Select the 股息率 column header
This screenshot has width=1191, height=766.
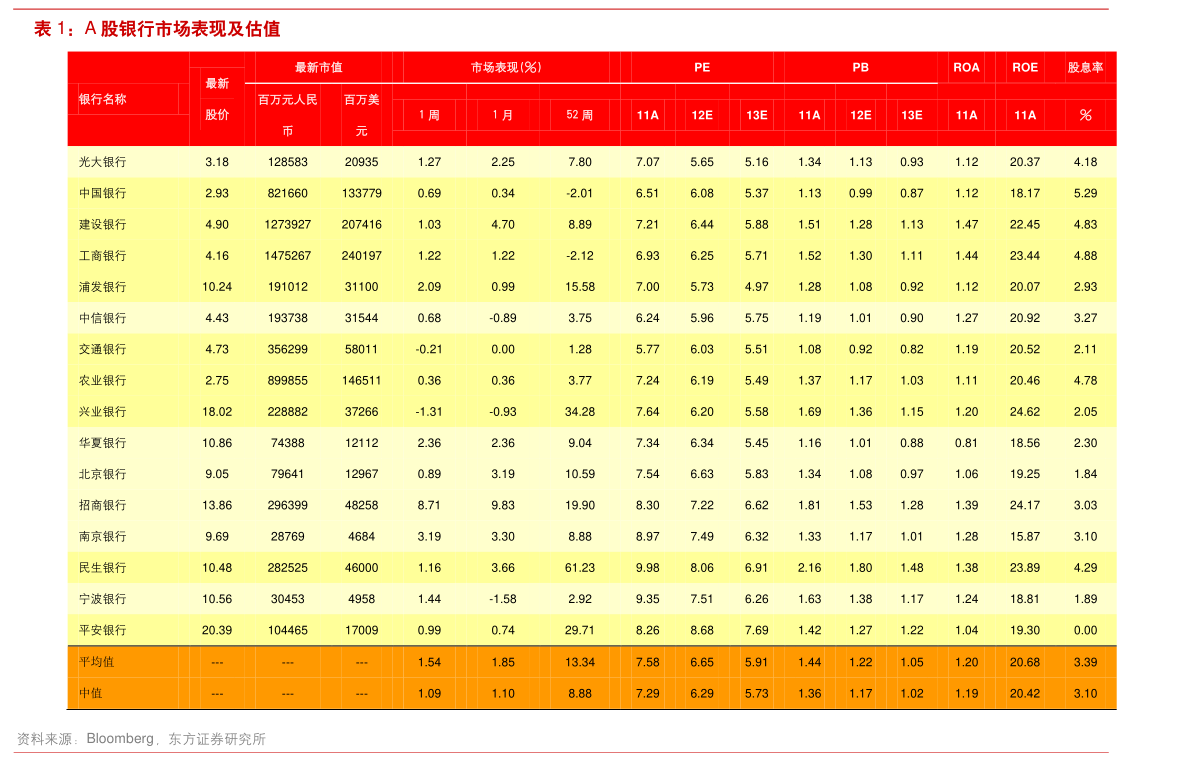[1085, 67]
